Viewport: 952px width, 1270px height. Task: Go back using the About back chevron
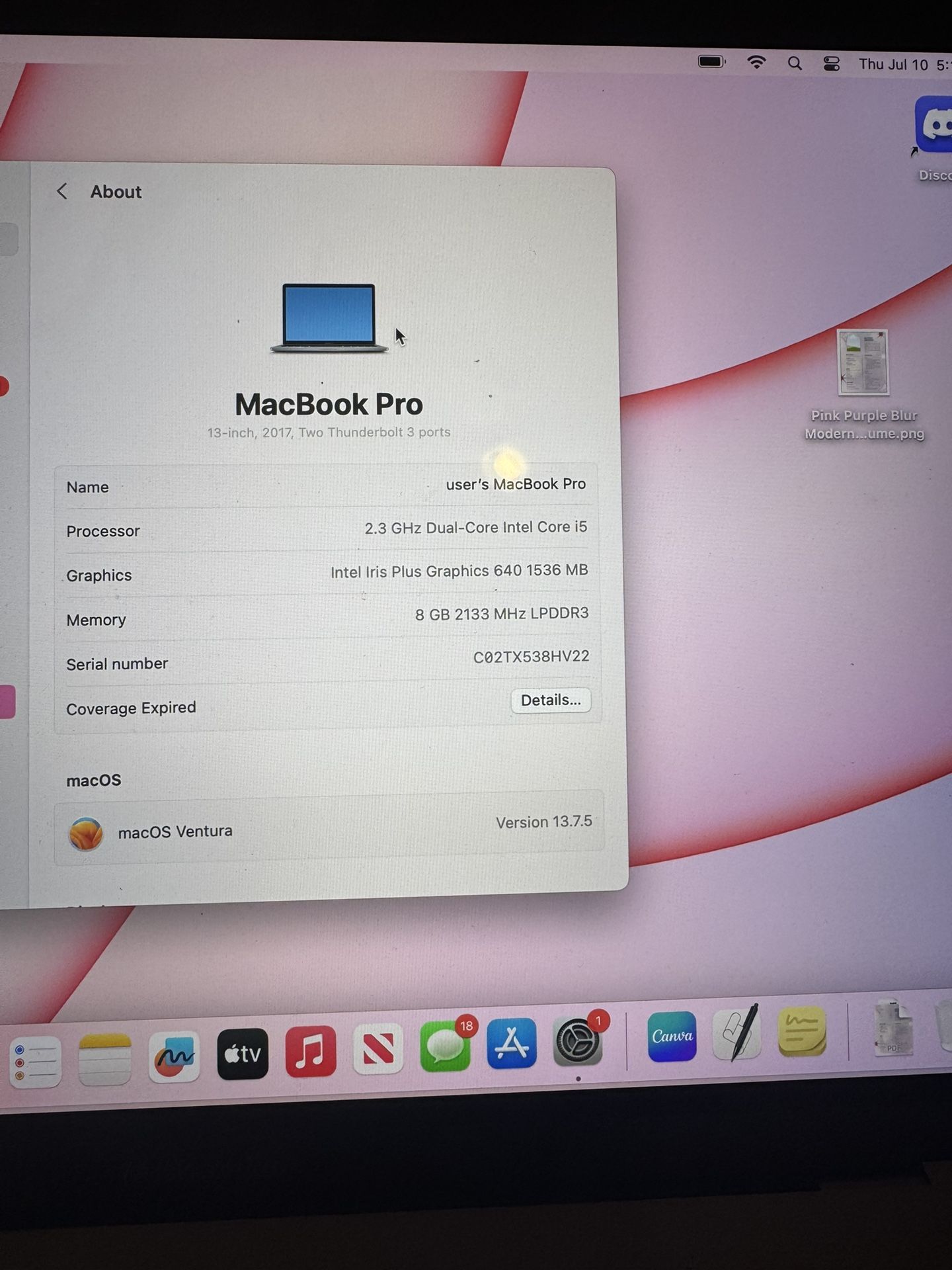[62, 192]
